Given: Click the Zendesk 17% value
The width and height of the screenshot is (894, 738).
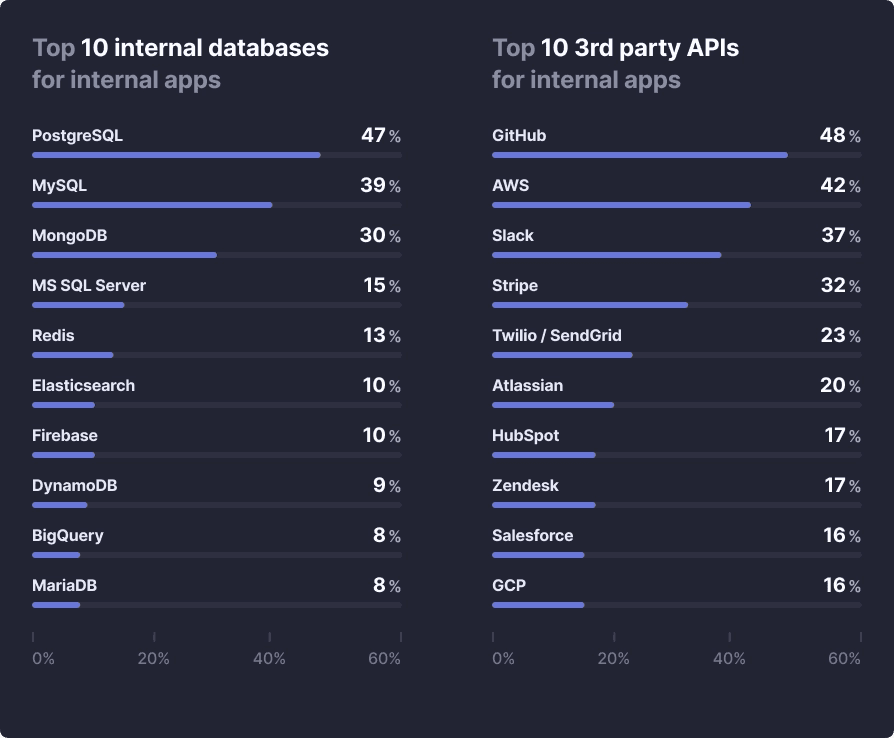Looking at the screenshot, I should (x=840, y=486).
